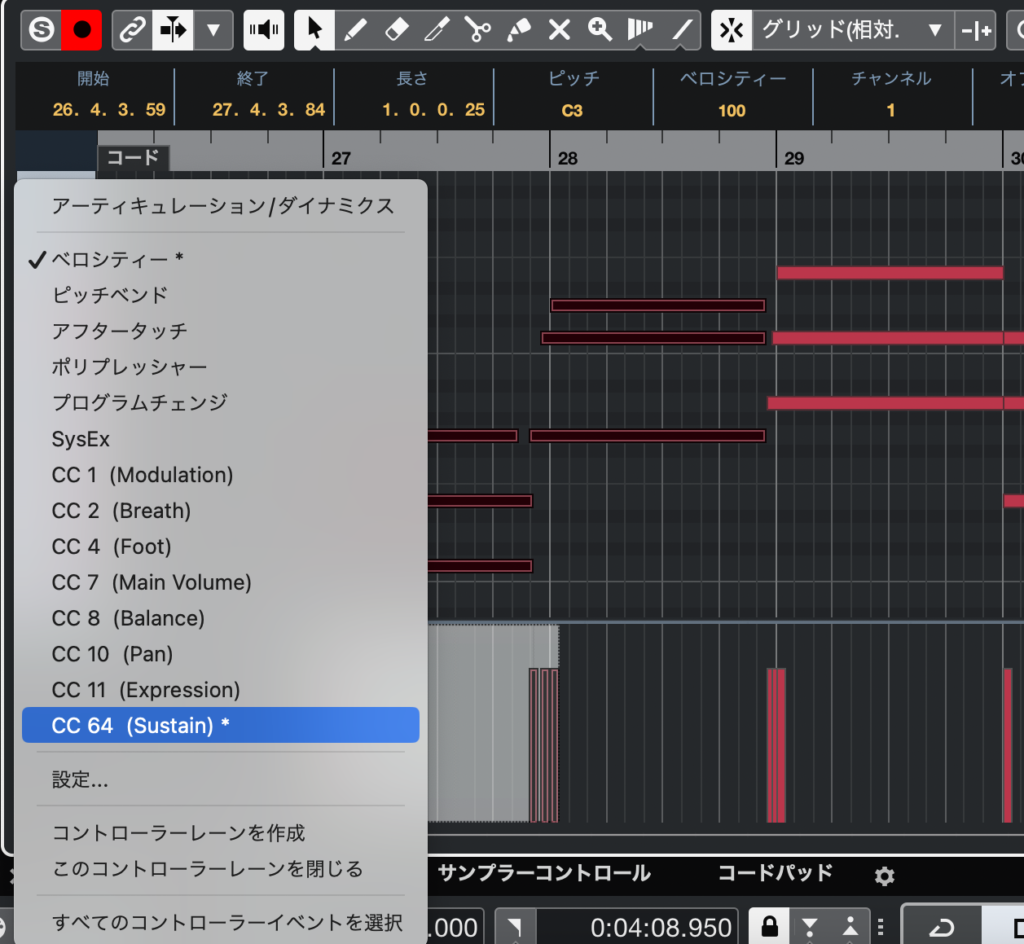Image resolution: width=1024 pixels, height=944 pixels.
Task: Expand the auto-scroll options arrow
Action: click(x=213, y=30)
